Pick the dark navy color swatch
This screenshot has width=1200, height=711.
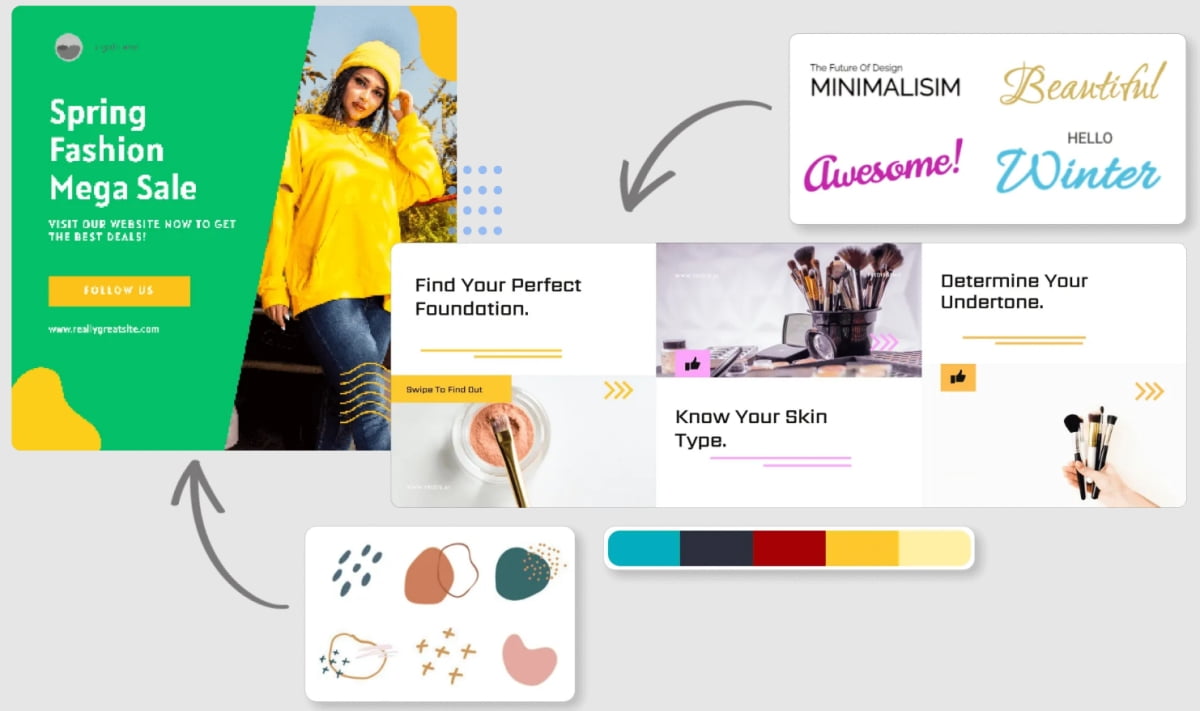tap(716, 549)
